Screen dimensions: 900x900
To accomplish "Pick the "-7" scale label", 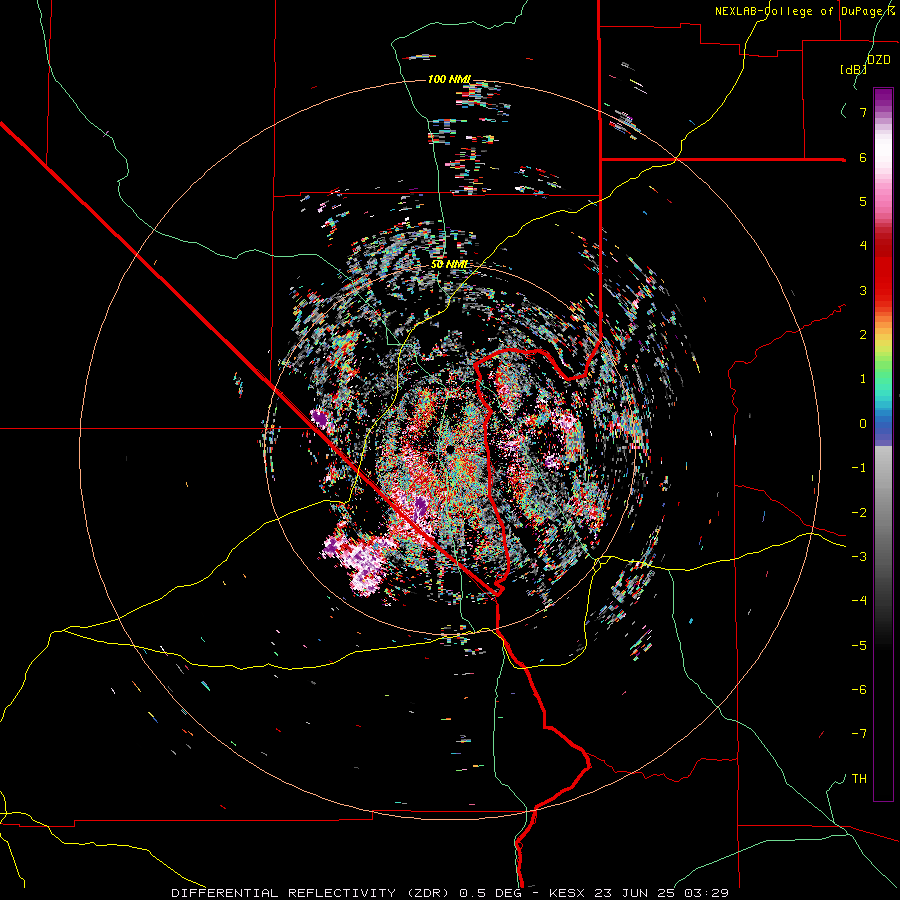I will pos(859,734).
